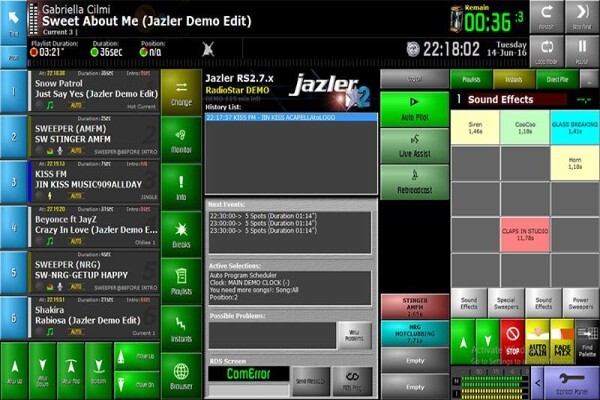The height and width of the screenshot is (400, 600).
Task: Click the Move Dn button
Action: (x=137, y=385)
